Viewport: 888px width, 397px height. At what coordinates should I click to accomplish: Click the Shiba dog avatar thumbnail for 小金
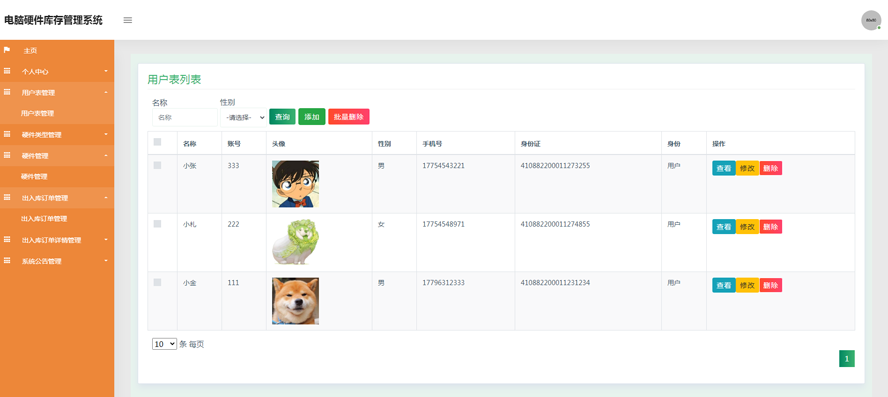pos(295,301)
